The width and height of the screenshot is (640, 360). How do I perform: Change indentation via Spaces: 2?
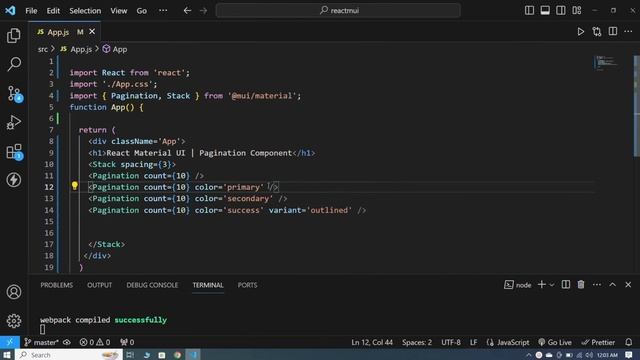click(417, 342)
